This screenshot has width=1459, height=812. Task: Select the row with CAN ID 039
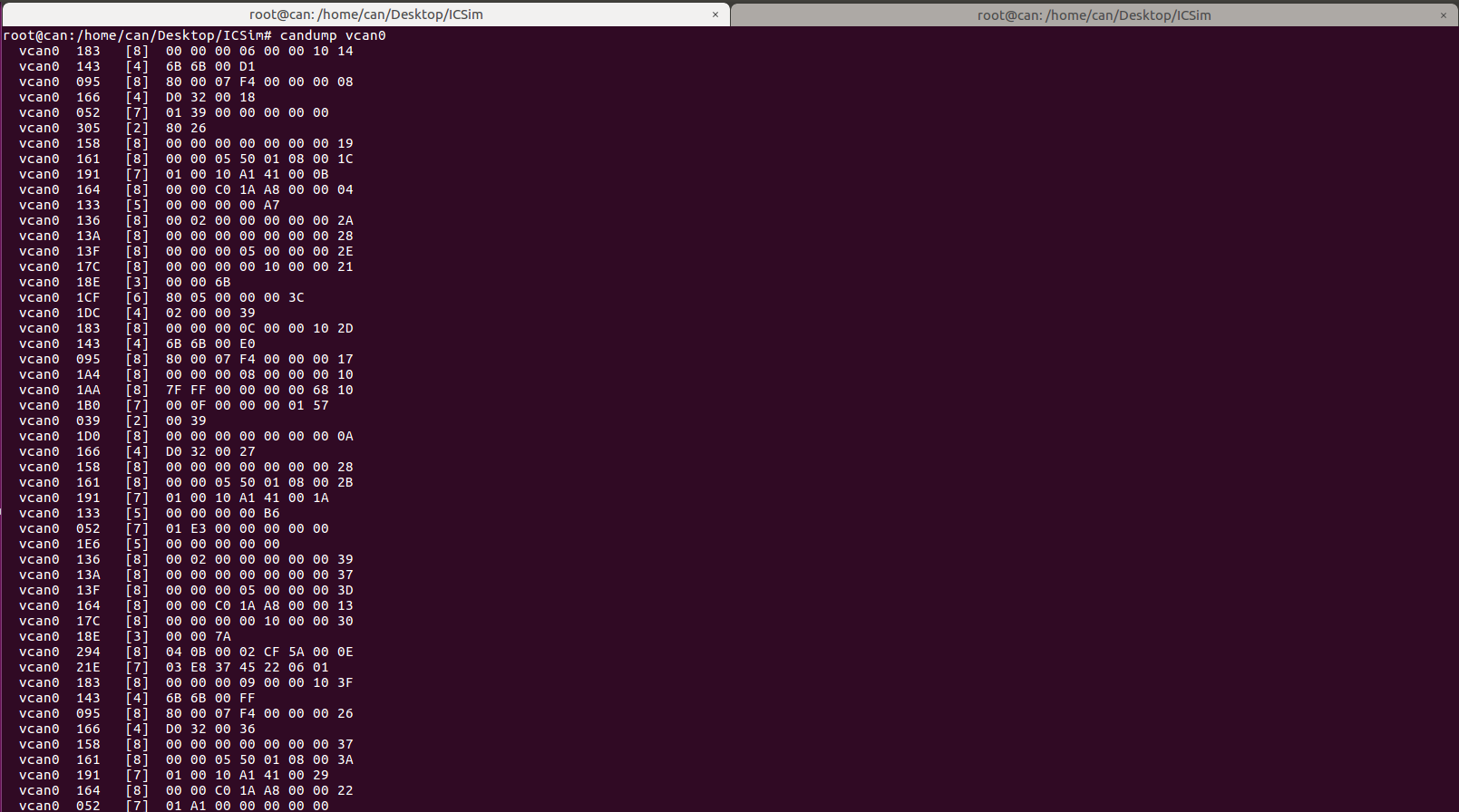tap(112, 420)
